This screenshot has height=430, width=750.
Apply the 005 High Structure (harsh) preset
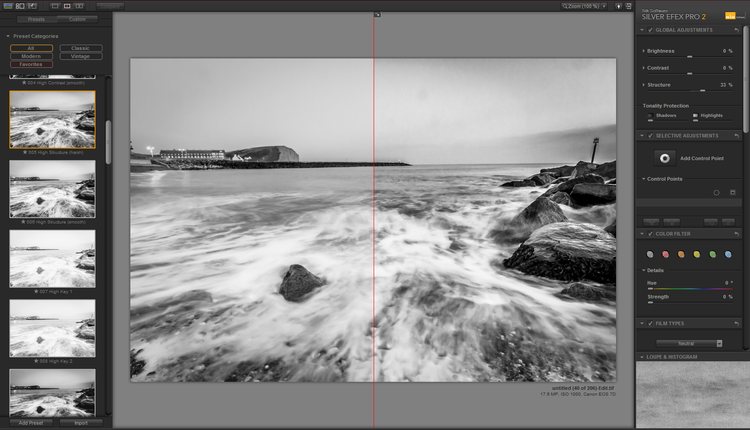53,120
